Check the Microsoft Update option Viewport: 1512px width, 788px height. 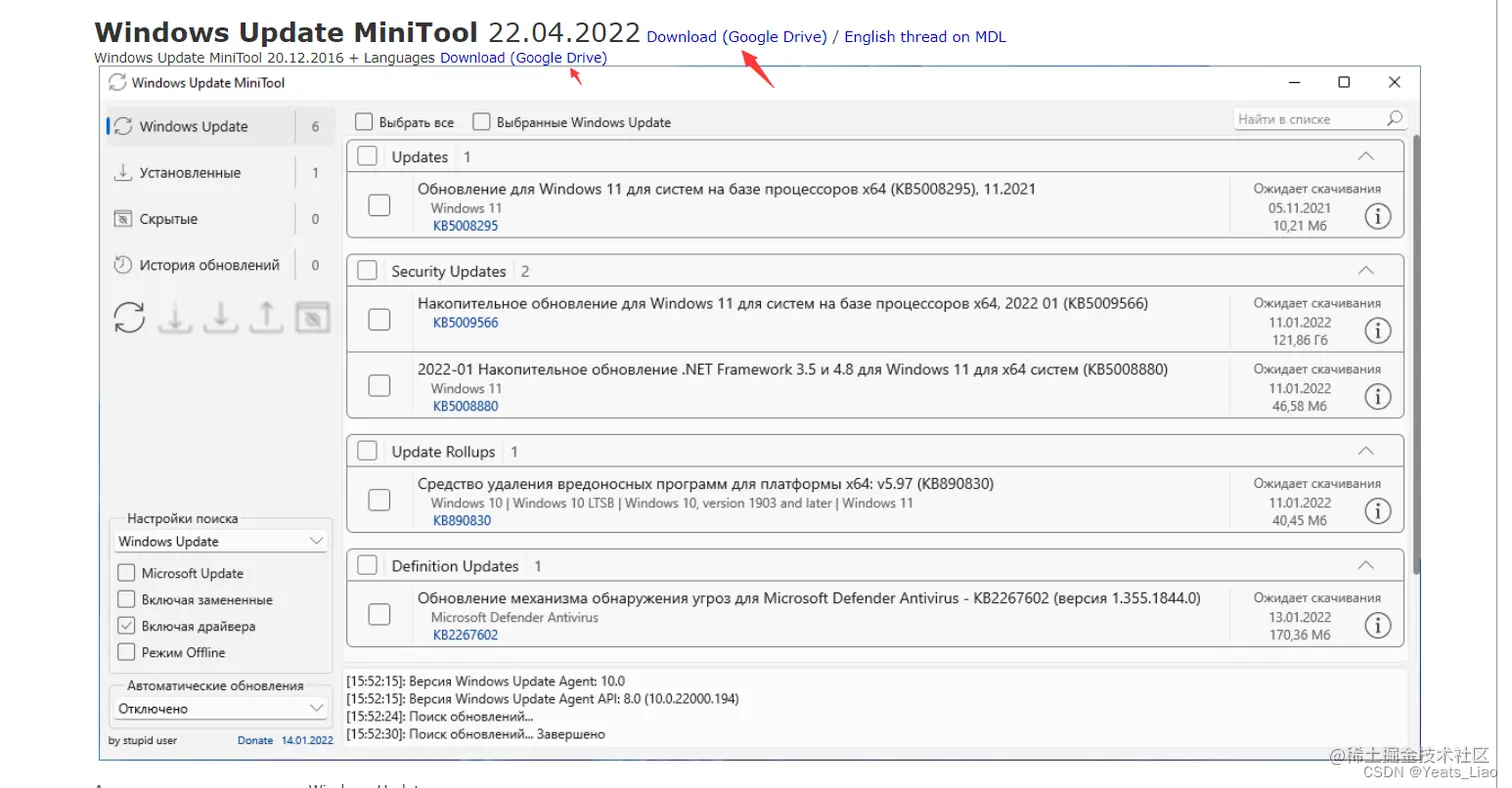[126, 573]
